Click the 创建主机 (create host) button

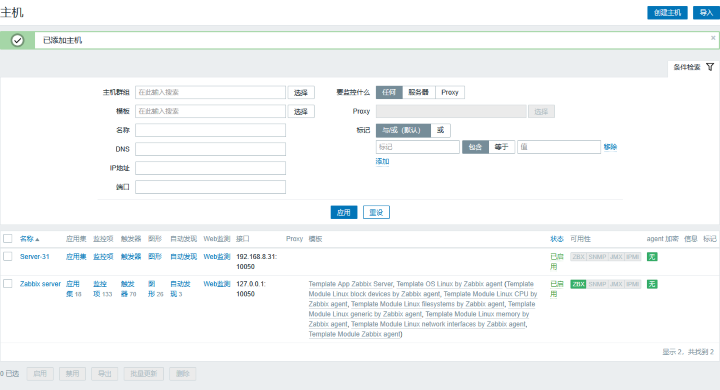click(x=667, y=13)
